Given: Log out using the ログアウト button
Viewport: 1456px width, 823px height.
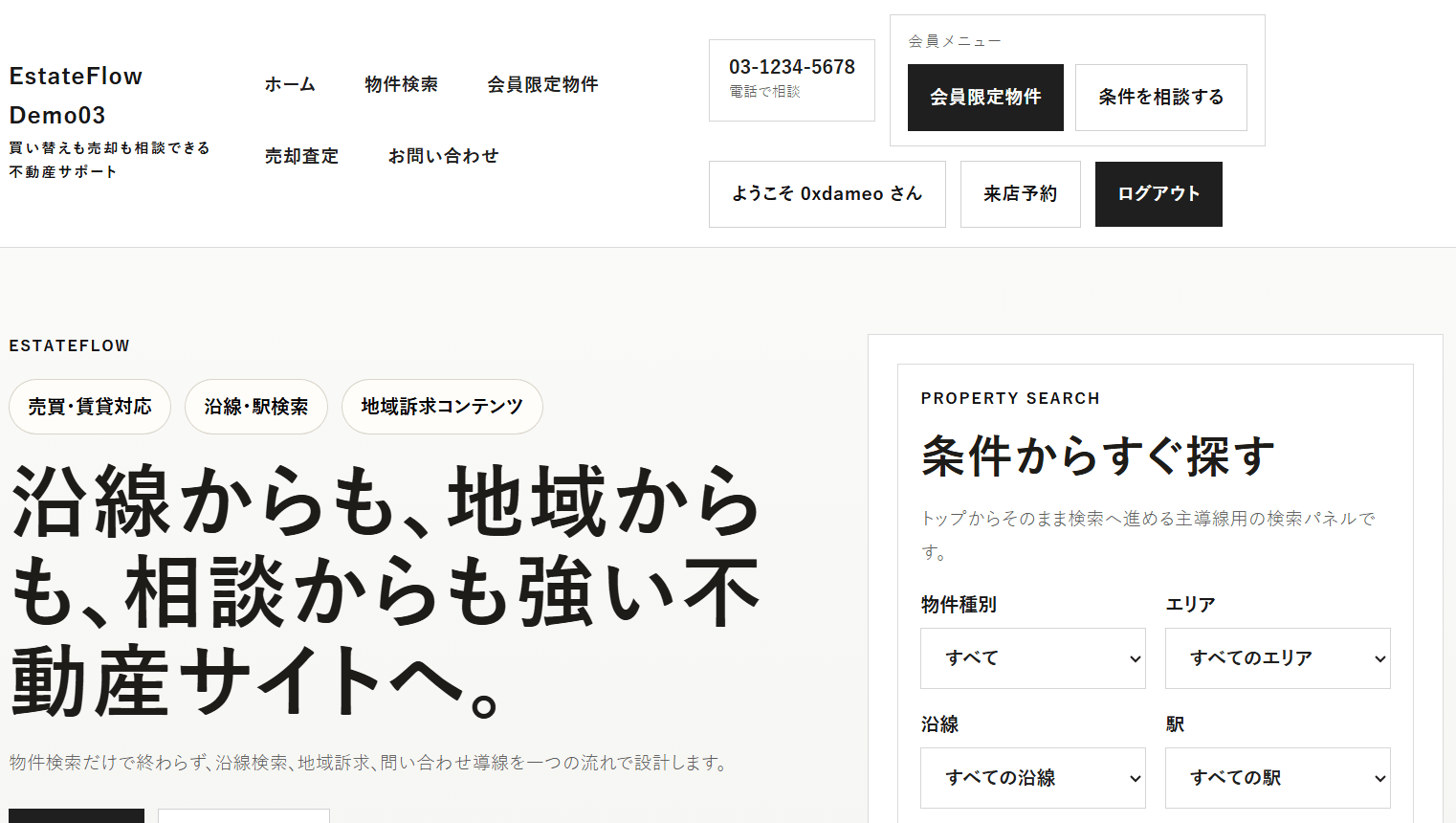Looking at the screenshot, I should (x=1158, y=194).
